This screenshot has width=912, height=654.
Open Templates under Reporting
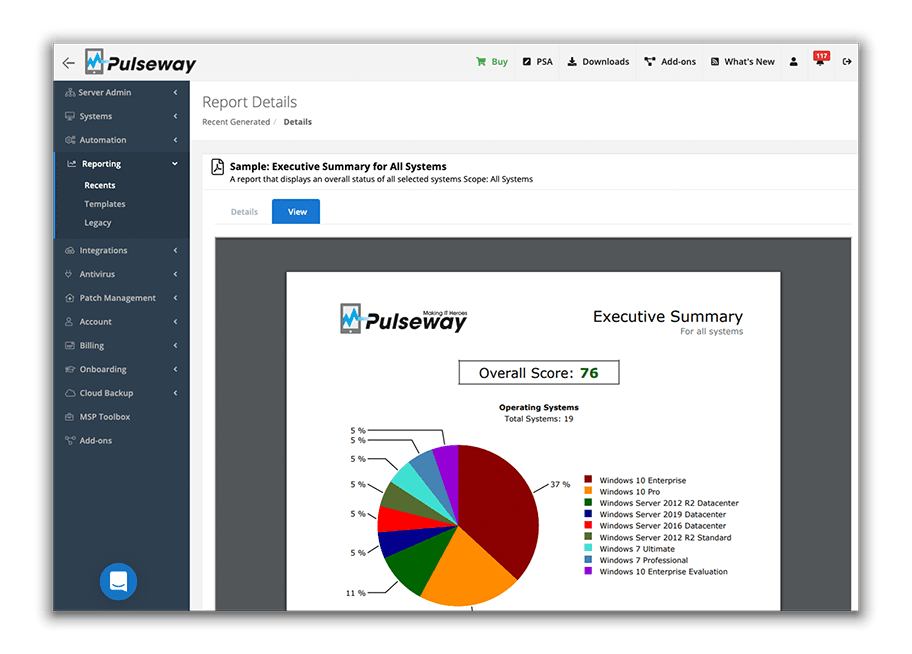105,204
